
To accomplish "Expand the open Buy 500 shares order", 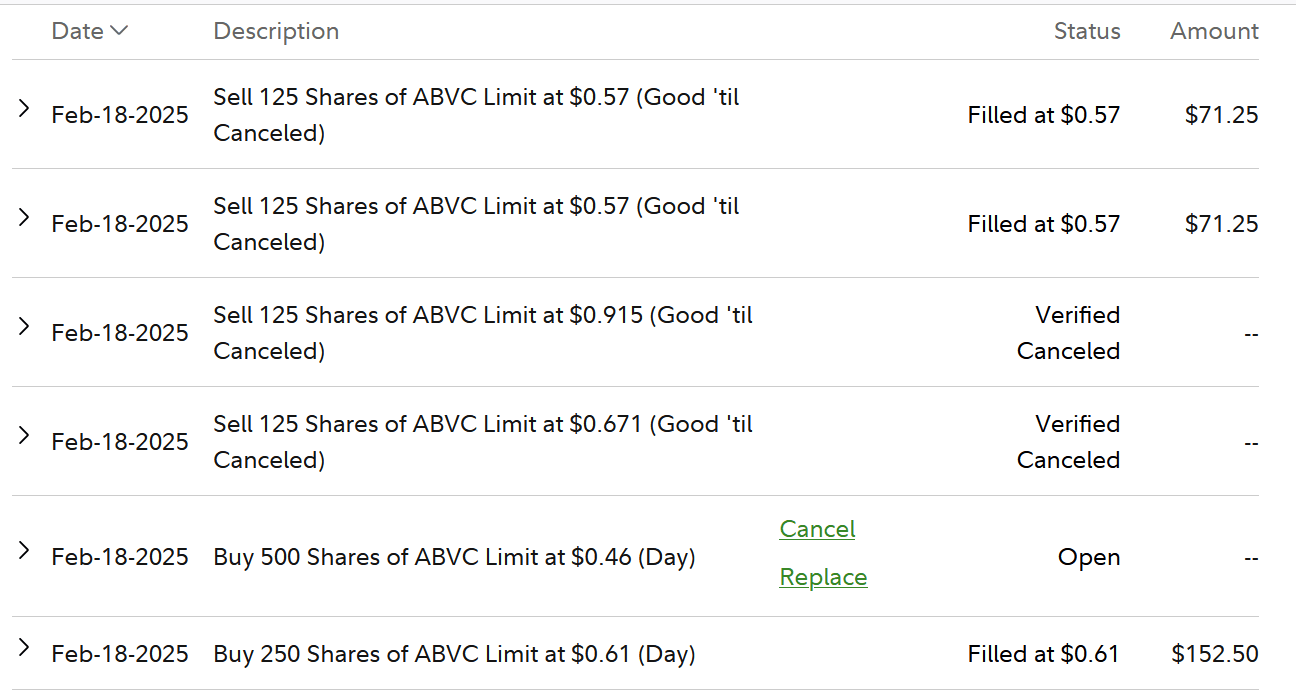I will [24, 551].
